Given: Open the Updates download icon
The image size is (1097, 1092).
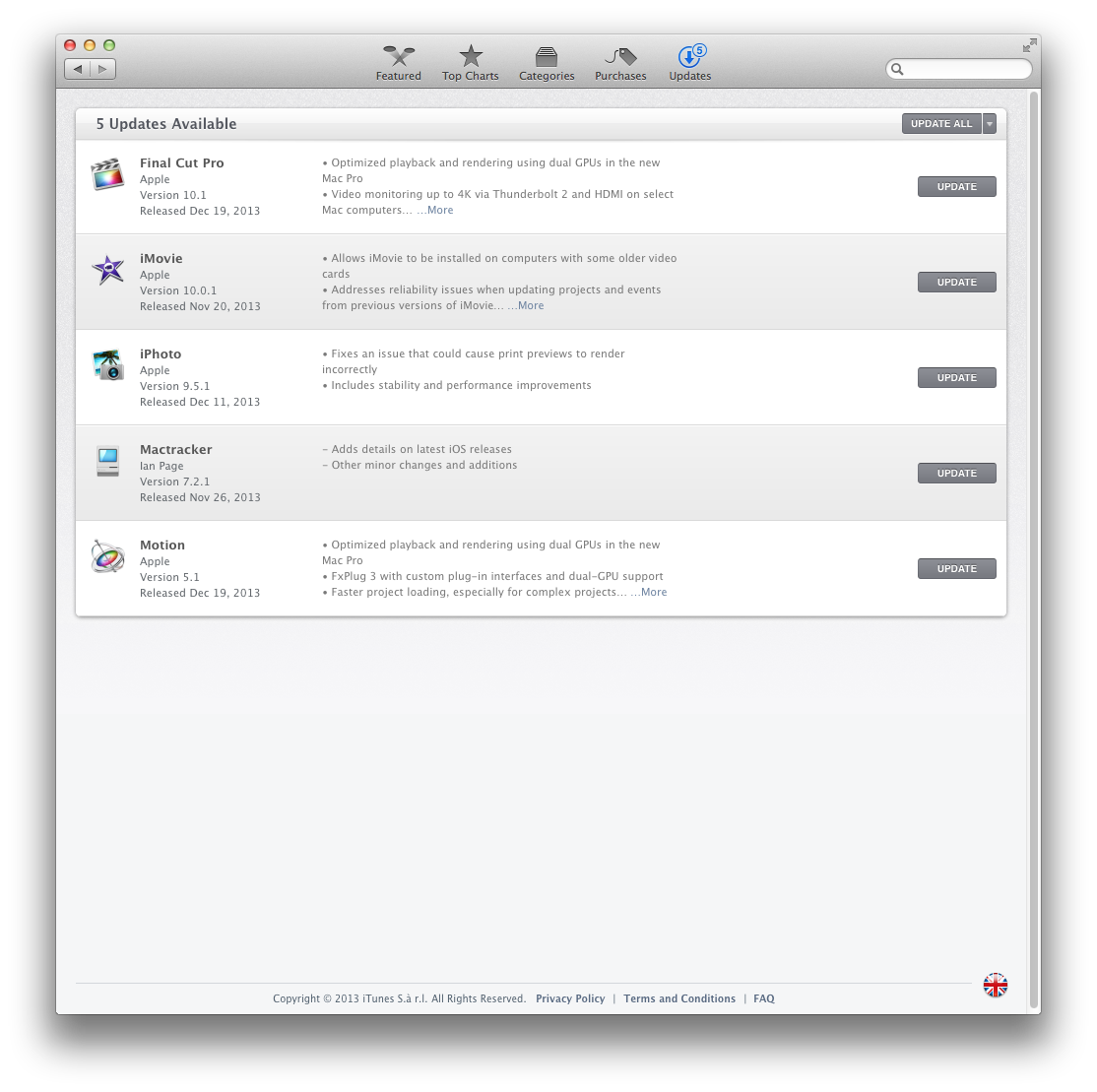Looking at the screenshot, I should point(691,55).
